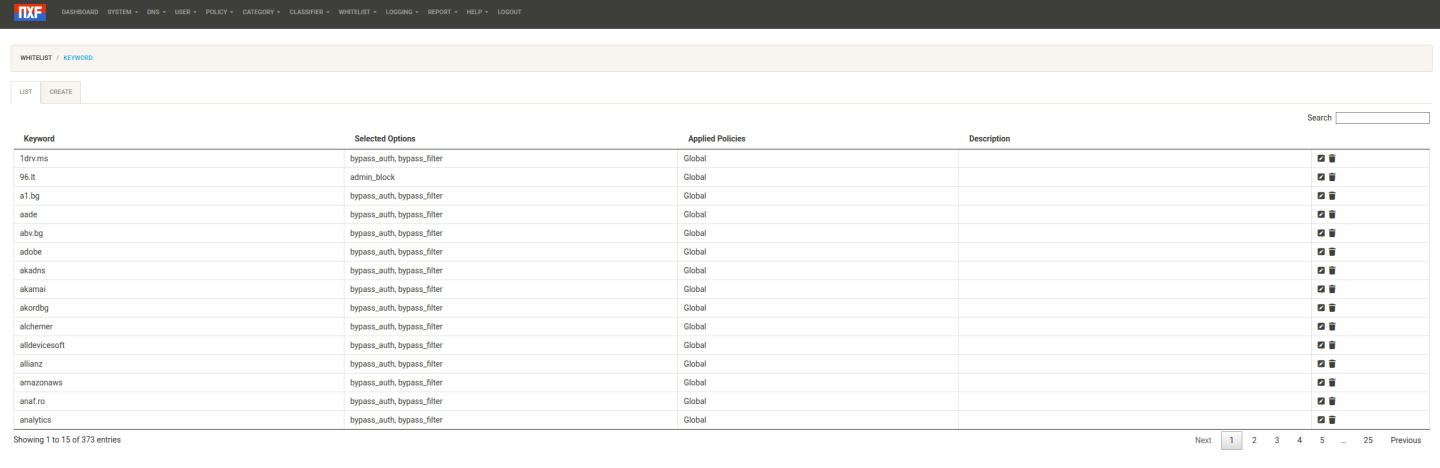Viewport: 1440px width, 468px height.
Task: Open the DNS dropdown menu
Action: click(x=156, y=12)
